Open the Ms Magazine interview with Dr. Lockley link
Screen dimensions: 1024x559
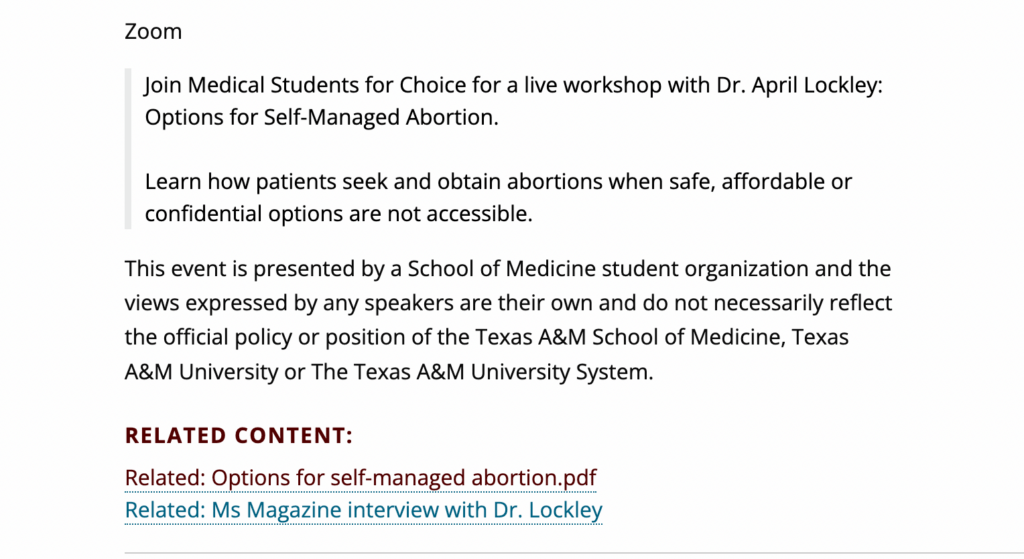click(x=363, y=510)
